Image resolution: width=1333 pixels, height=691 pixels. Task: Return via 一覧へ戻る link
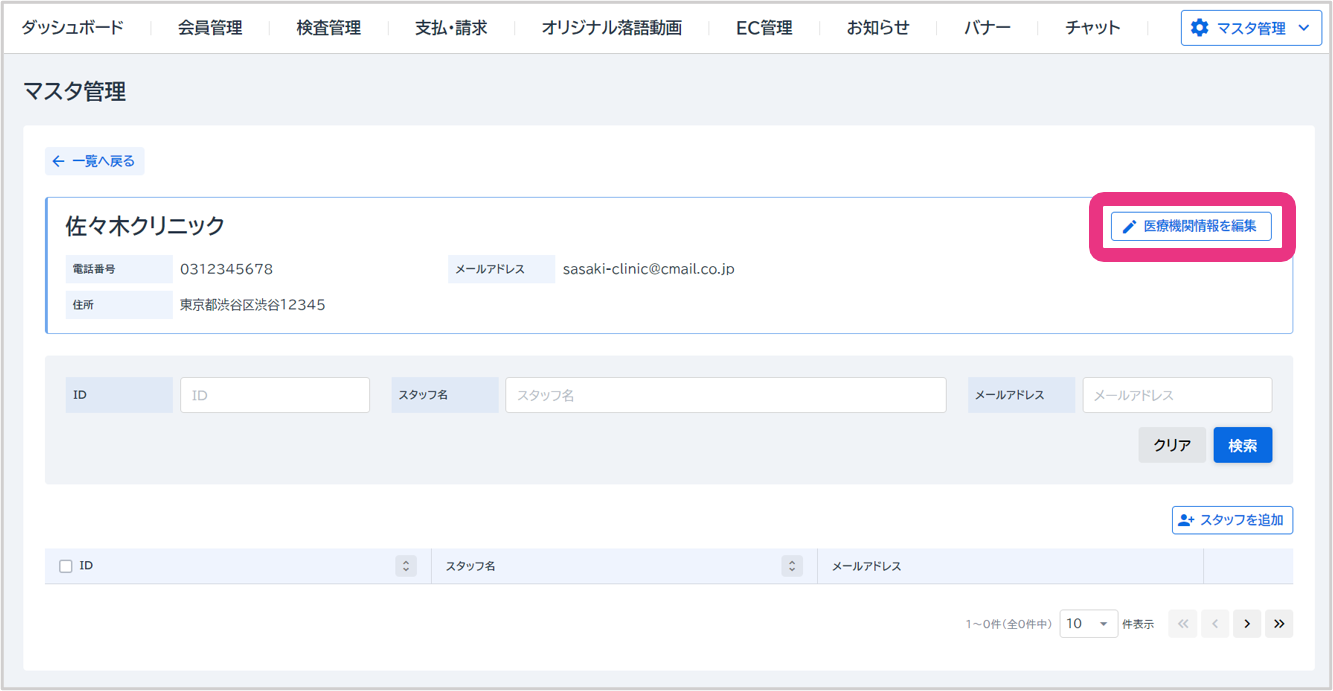click(x=94, y=161)
